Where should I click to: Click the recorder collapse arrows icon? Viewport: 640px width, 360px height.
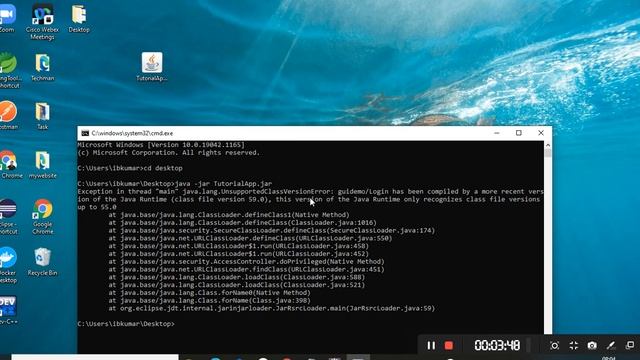[x=573, y=345]
